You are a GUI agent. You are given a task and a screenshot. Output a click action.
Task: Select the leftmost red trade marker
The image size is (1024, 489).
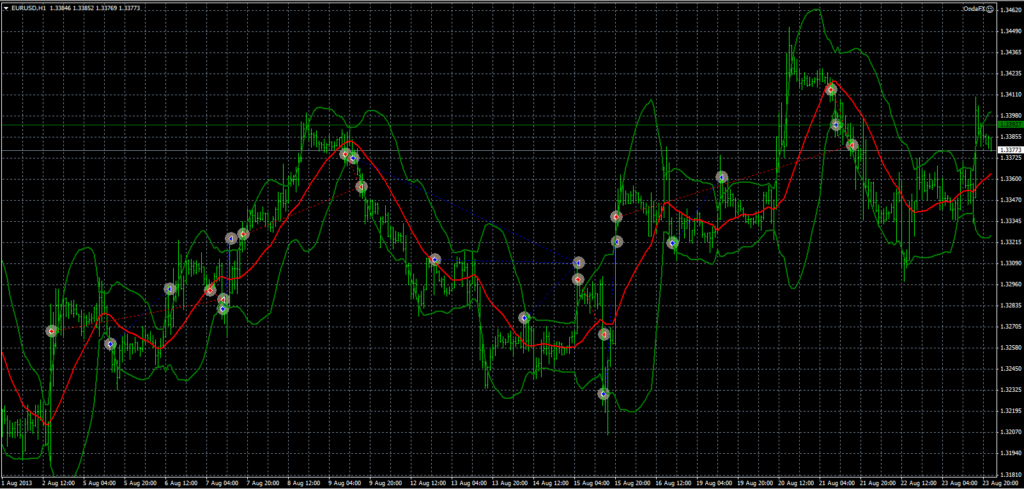[52, 330]
